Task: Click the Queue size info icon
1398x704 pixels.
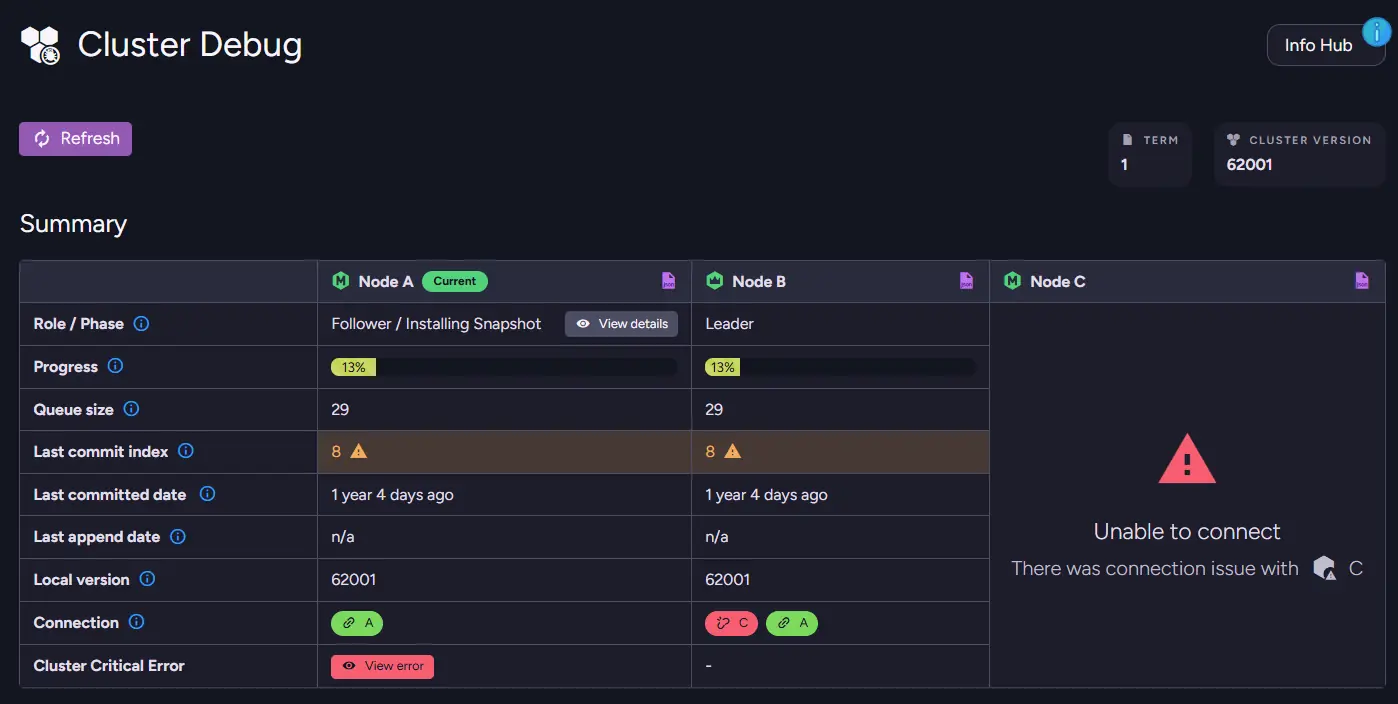Action: pyautogui.click(x=131, y=409)
